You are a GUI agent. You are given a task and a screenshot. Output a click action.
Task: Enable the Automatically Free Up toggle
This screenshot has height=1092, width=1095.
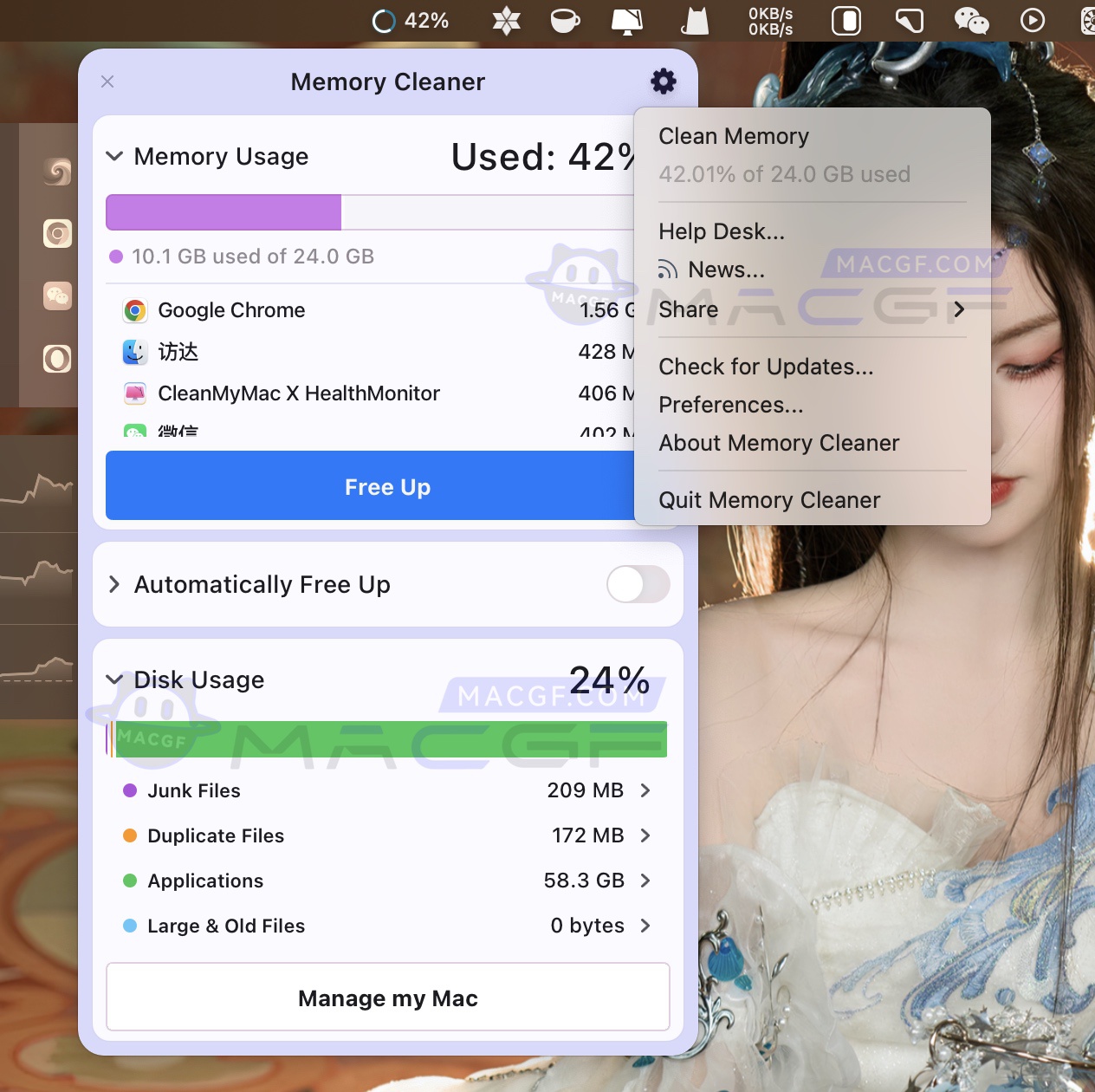coord(638,585)
